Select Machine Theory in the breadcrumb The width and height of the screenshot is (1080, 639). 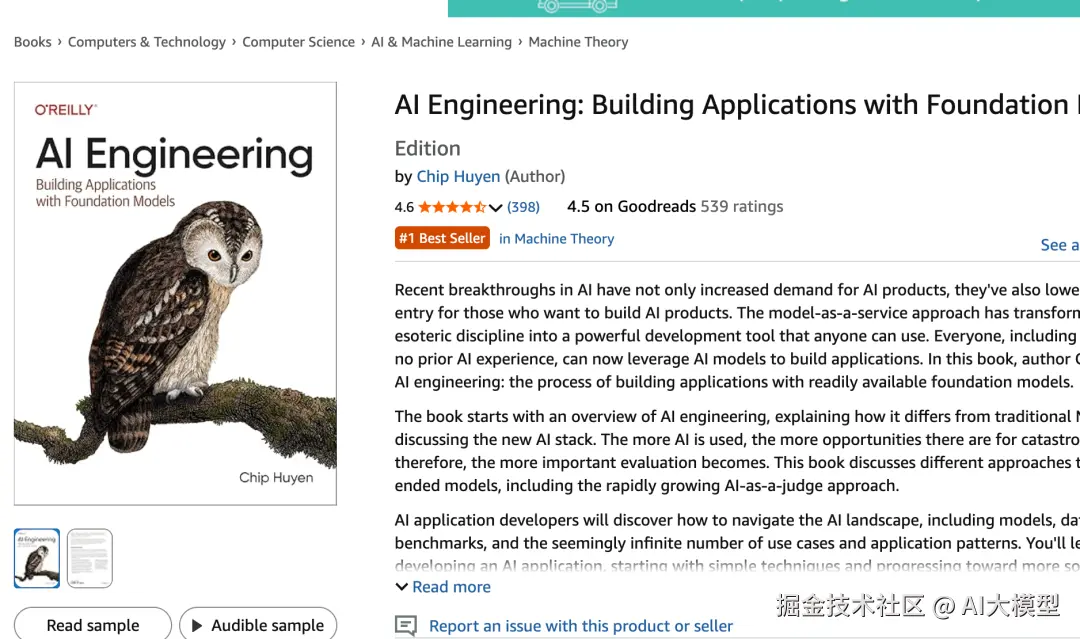578,42
